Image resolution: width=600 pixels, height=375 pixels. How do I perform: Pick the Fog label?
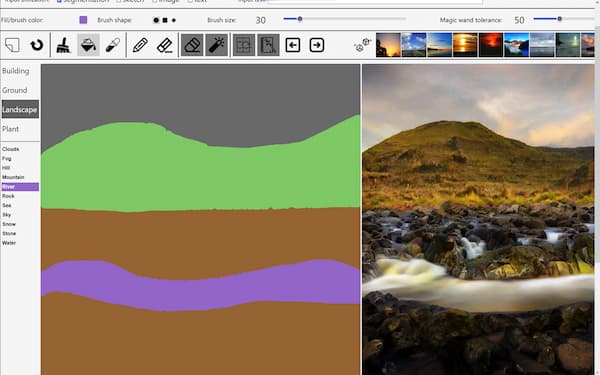[x=7, y=158]
